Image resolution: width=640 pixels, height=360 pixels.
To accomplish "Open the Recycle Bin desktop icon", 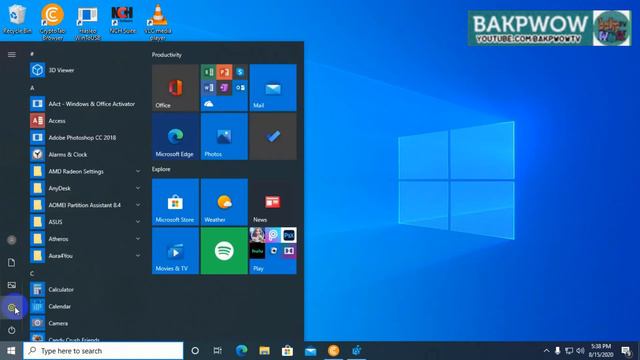I will click(17, 20).
